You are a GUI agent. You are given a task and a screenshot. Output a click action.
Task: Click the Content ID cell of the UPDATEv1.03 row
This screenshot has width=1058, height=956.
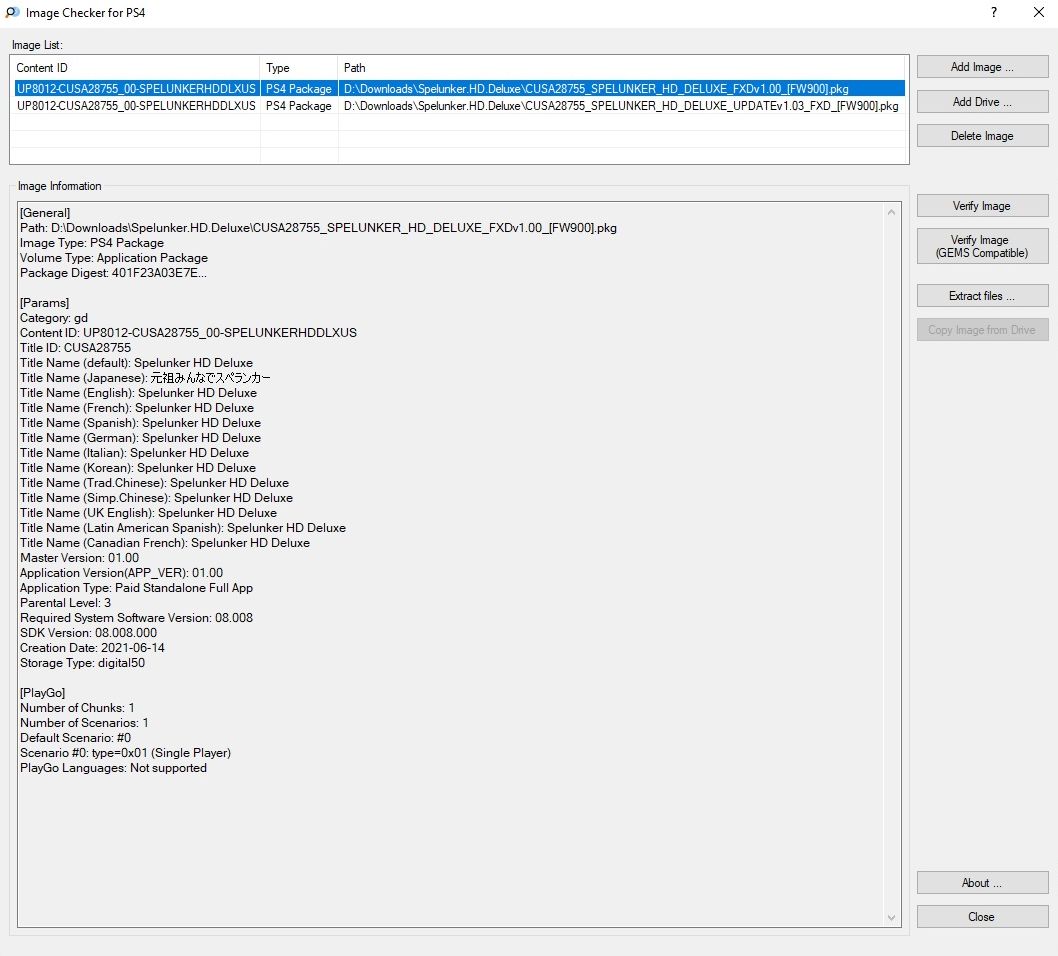pos(136,106)
